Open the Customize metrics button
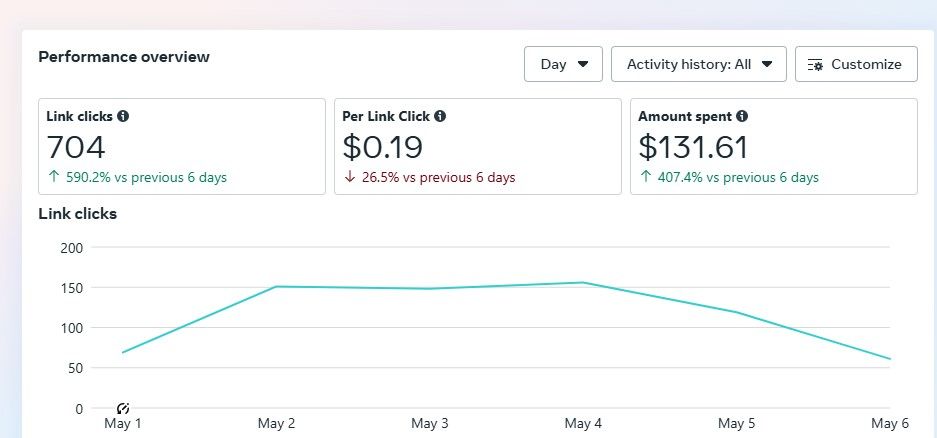The height and width of the screenshot is (438, 937). (856, 64)
